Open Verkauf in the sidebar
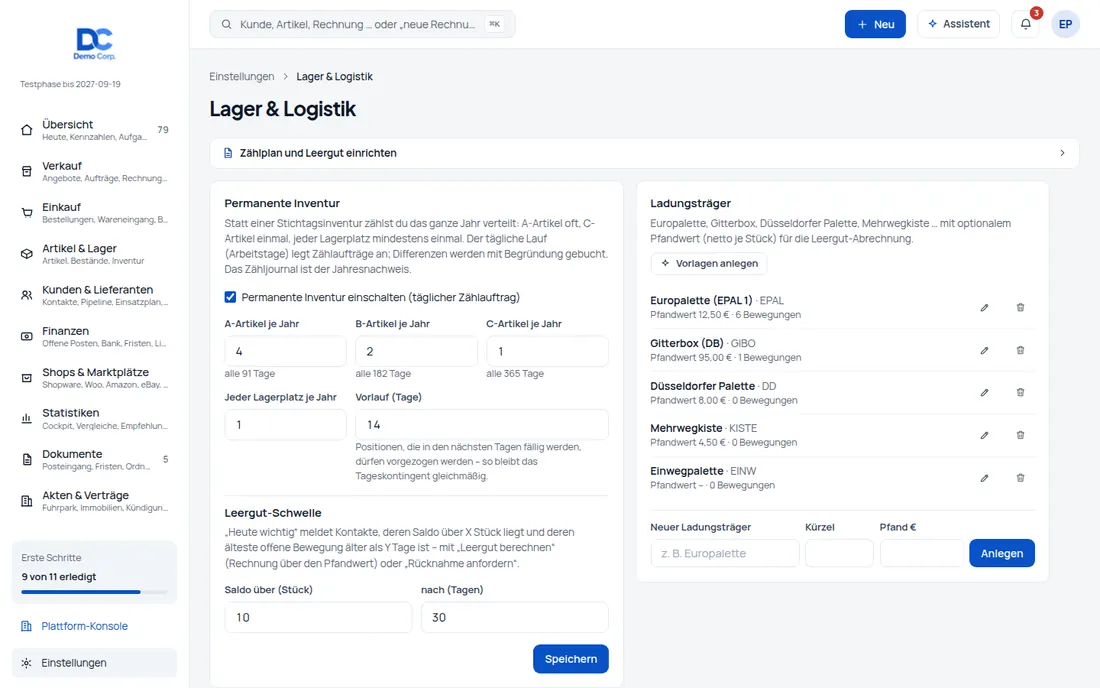The image size is (1100, 688). point(95,171)
